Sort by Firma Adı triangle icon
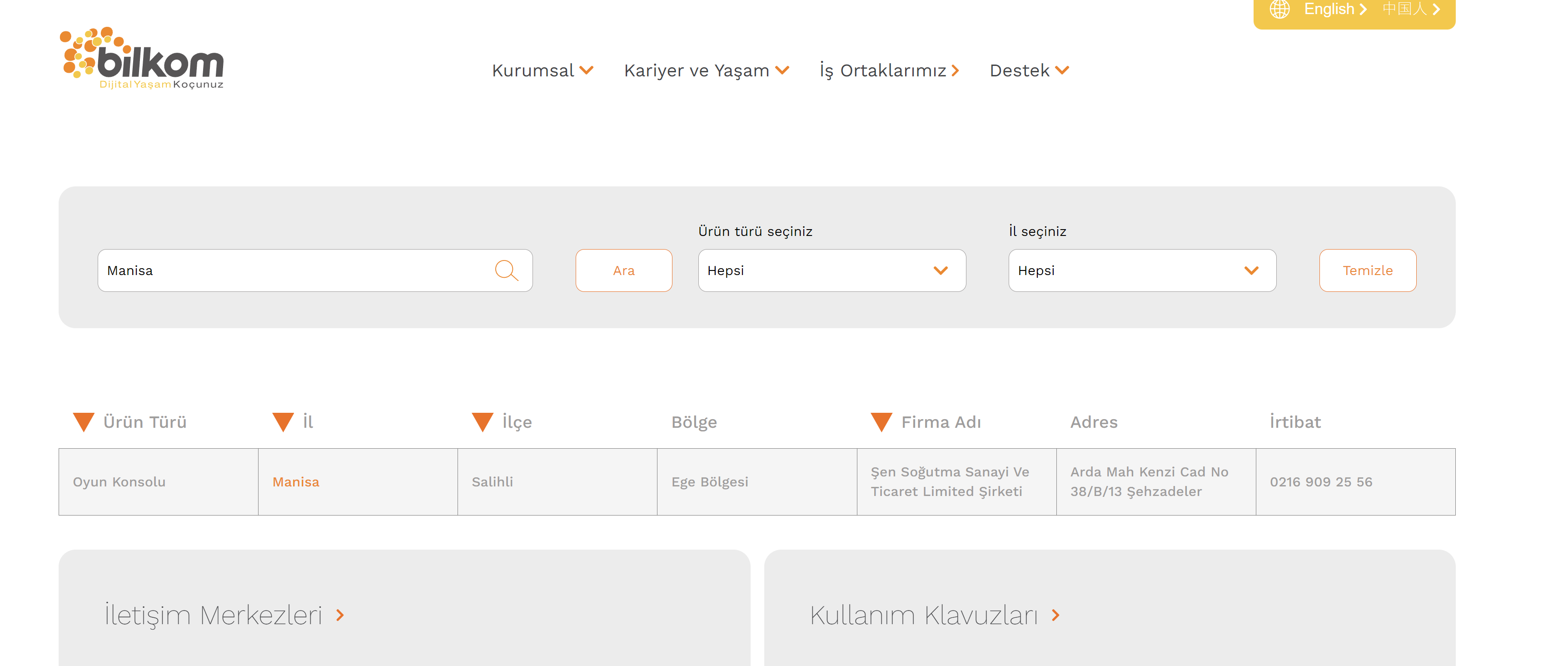The image size is (1568, 666). coord(881,422)
